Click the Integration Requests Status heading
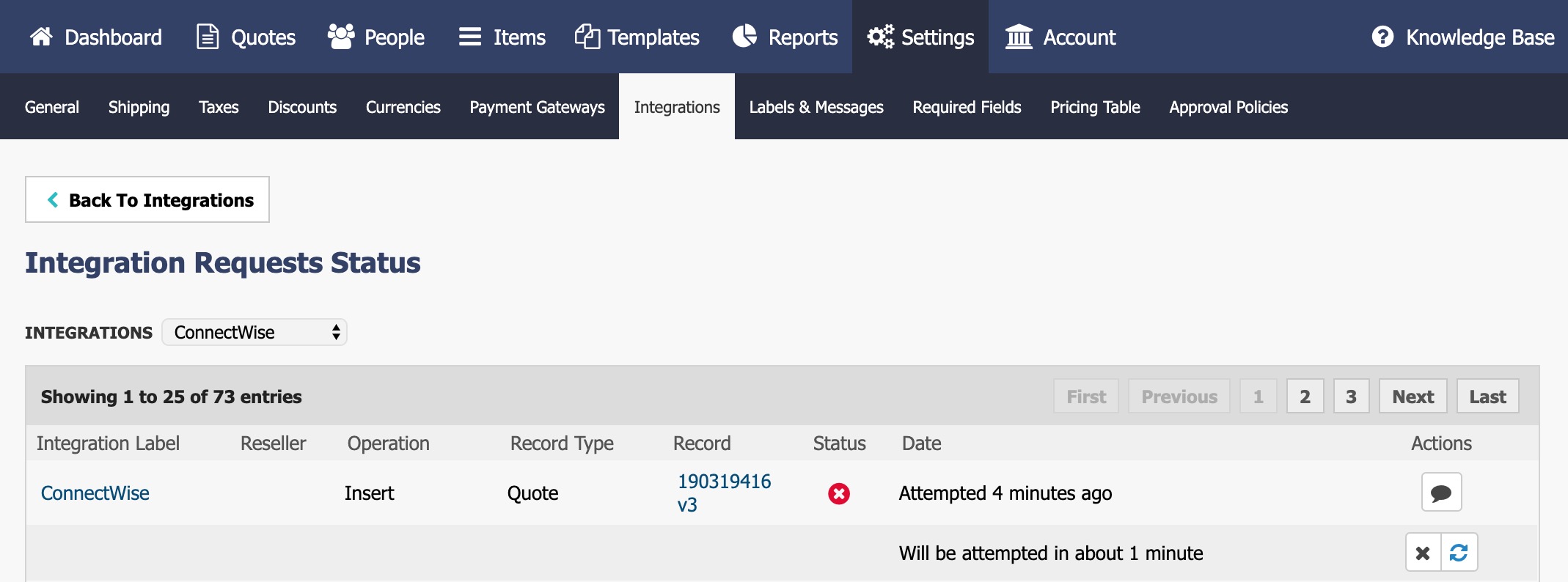1568x582 pixels. [223, 262]
